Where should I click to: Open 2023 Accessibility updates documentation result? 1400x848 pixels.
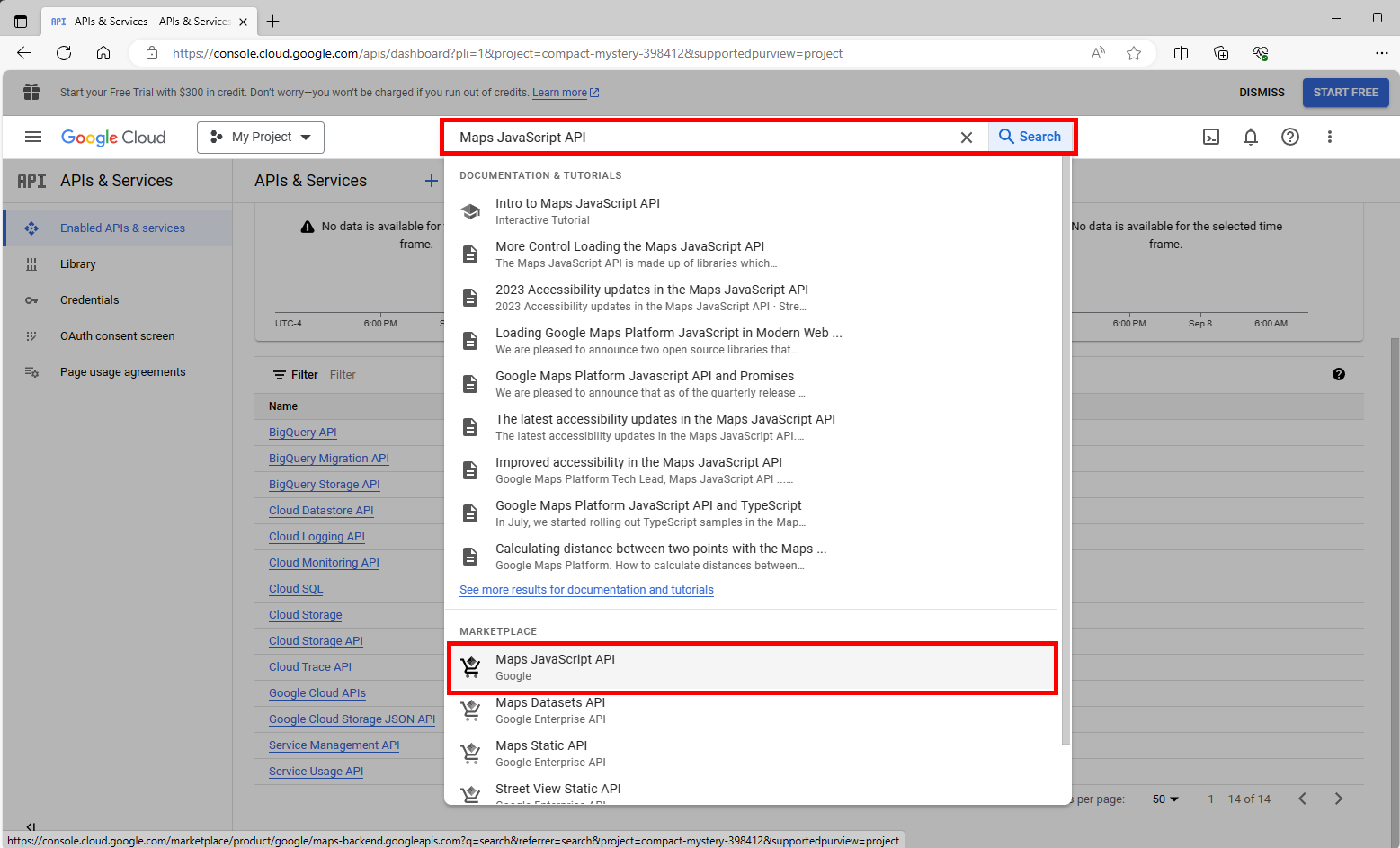[753, 298]
